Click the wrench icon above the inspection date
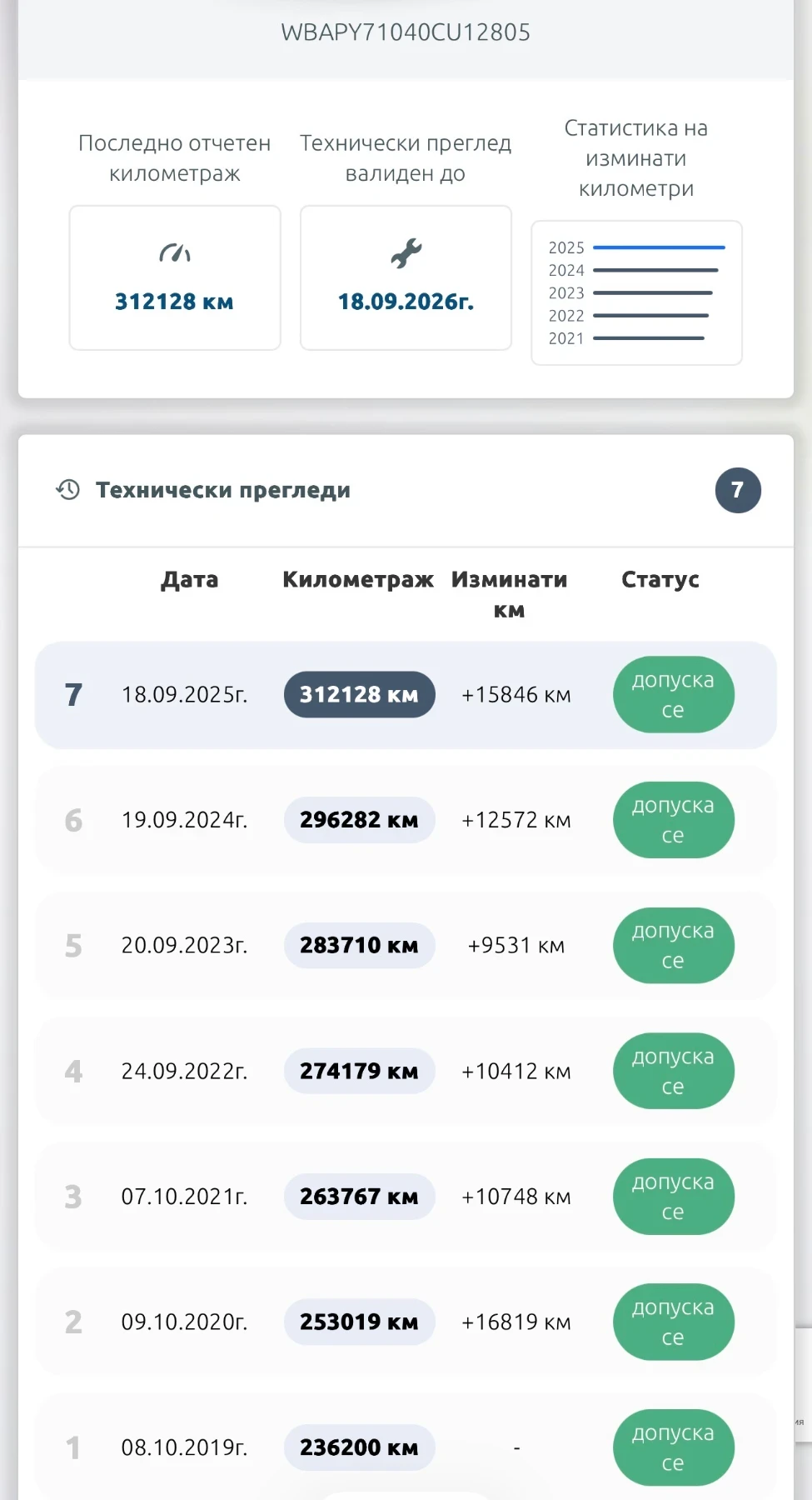 coord(406,252)
